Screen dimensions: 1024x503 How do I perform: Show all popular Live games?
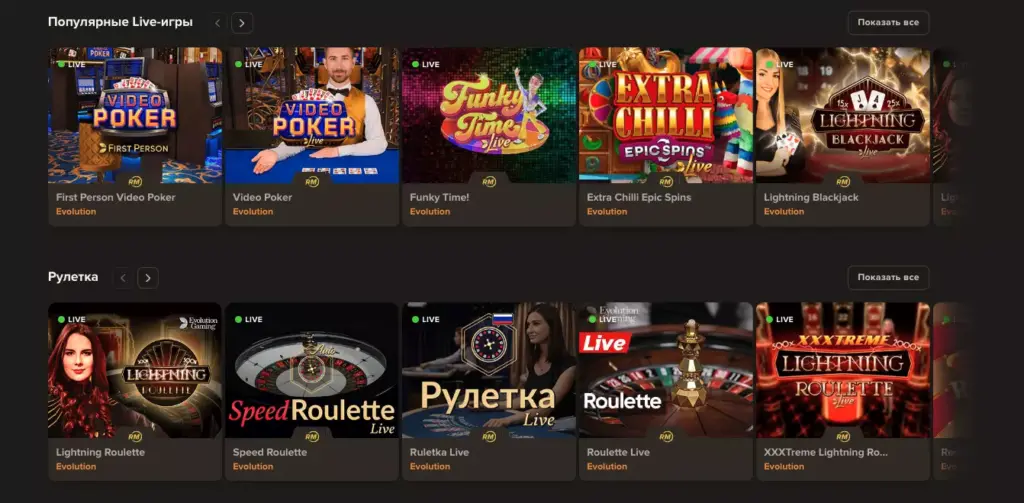(x=888, y=23)
